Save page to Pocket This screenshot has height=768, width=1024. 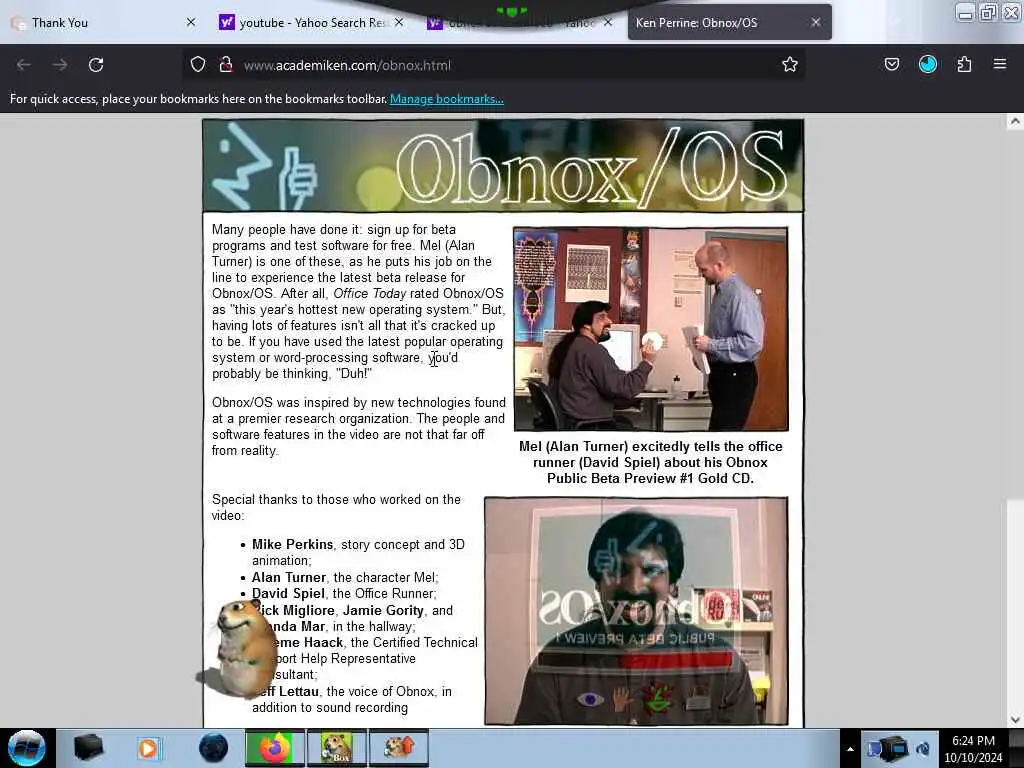click(891, 64)
